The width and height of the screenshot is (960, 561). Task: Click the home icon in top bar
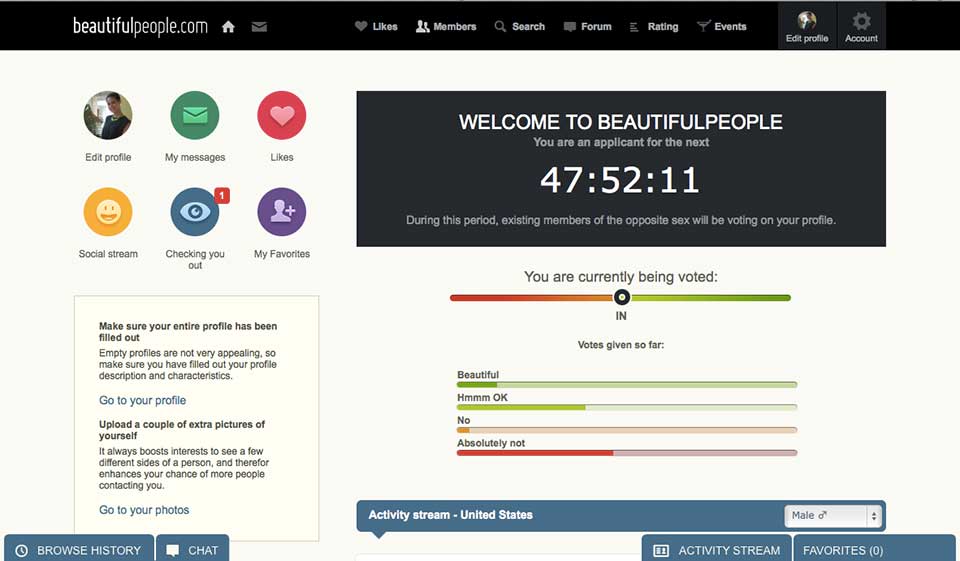click(x=228, y=27)
